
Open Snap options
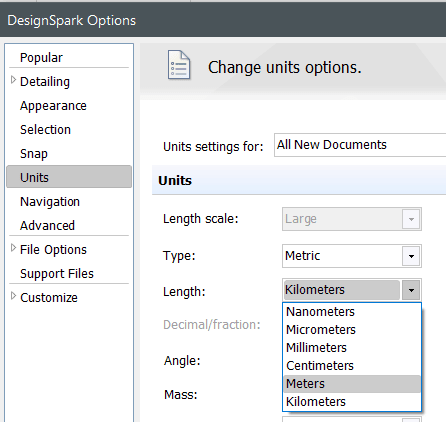tap(34, 154)
